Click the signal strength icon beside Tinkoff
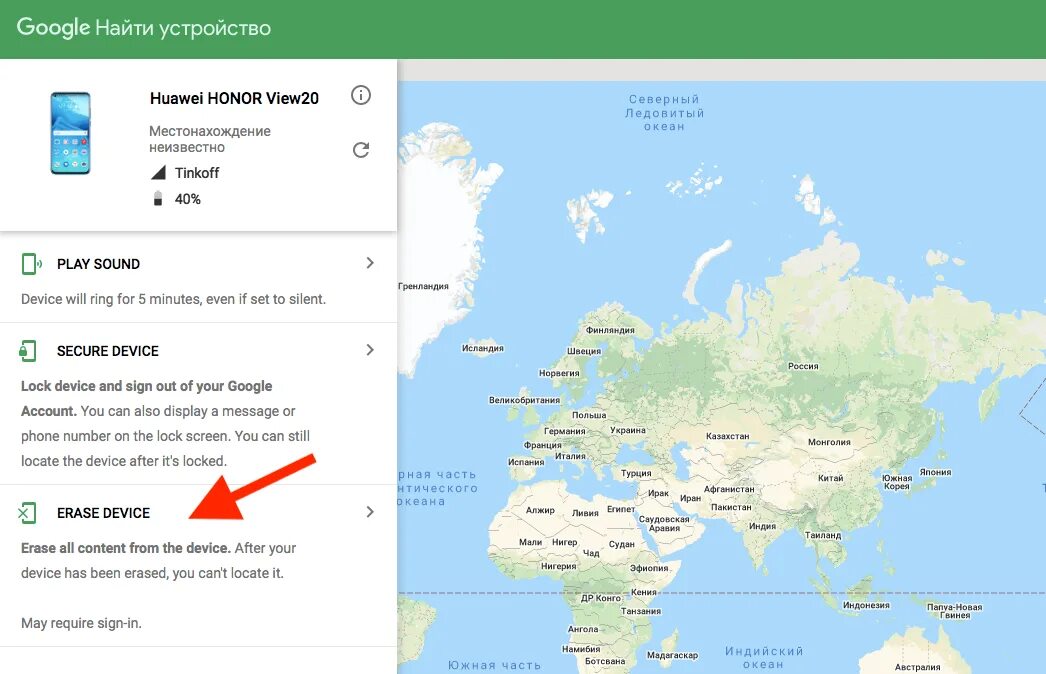The height and width of the screenshot is (674, 1046). [158, 173]
